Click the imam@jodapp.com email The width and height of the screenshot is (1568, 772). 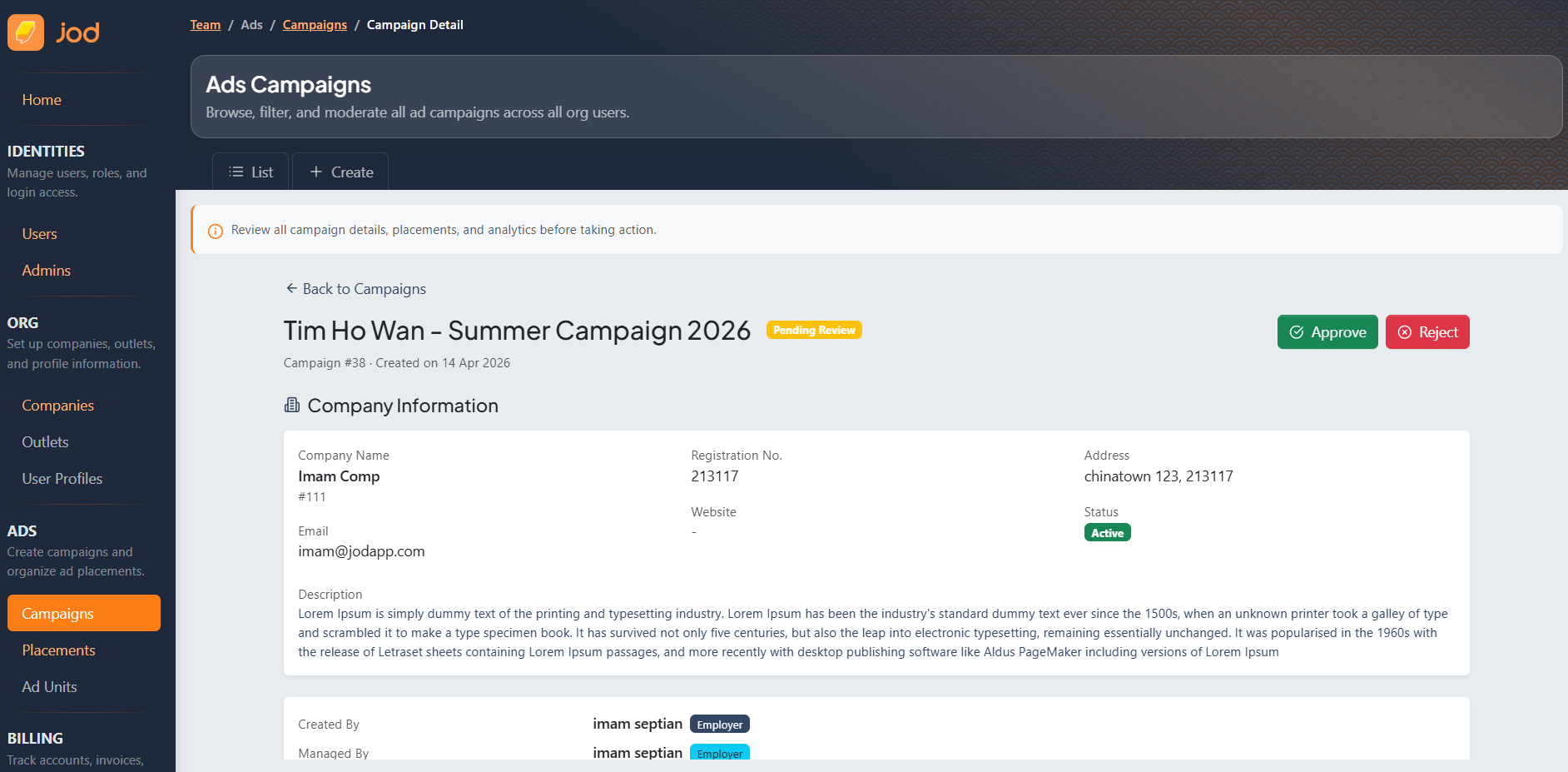[x=361, y=551]
